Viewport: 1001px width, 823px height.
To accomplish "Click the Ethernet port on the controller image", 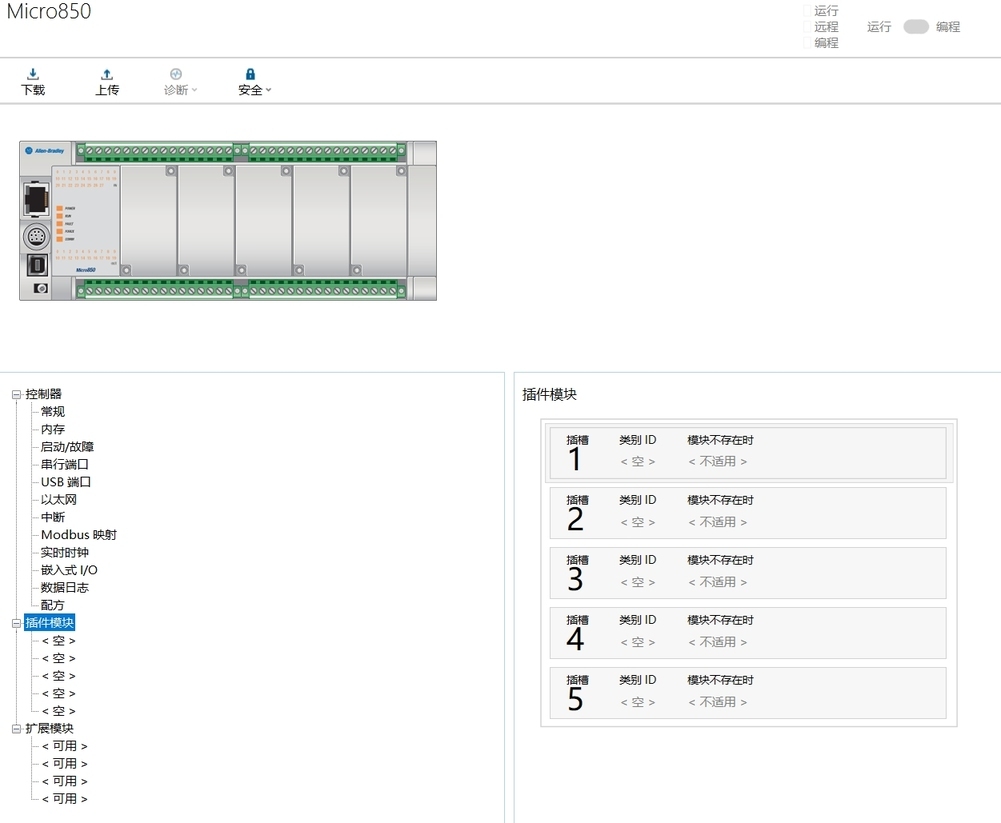I will pos(36,199).
